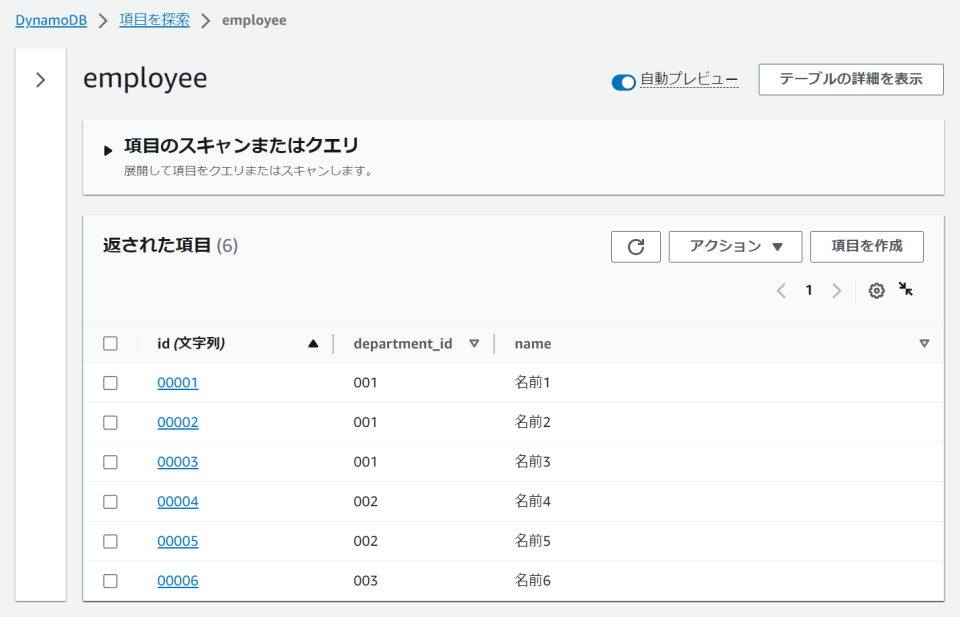Click the refresh icon to reload items
The width and height of the screenshot is (960, 617).
pyautogui.click(x=636, y=246)
